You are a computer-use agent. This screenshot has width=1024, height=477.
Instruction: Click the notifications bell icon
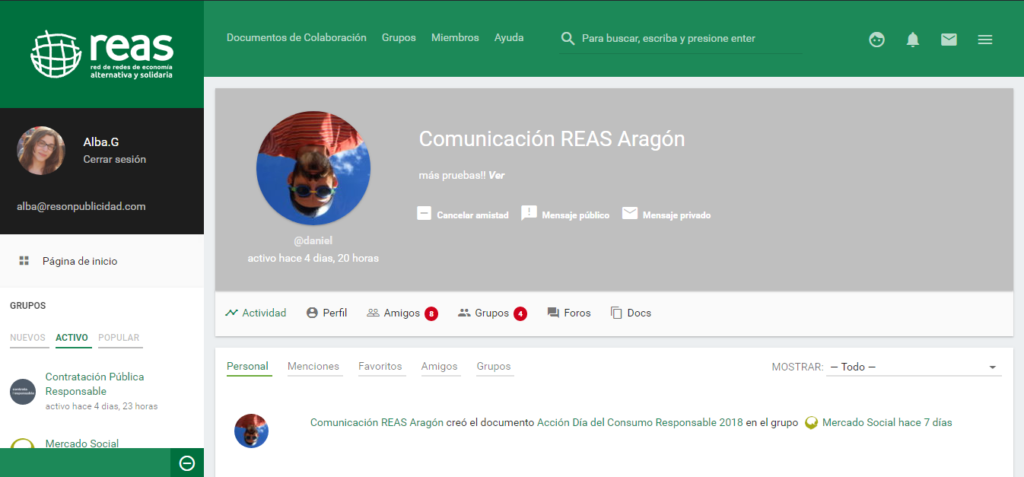(x=912, y=39)
